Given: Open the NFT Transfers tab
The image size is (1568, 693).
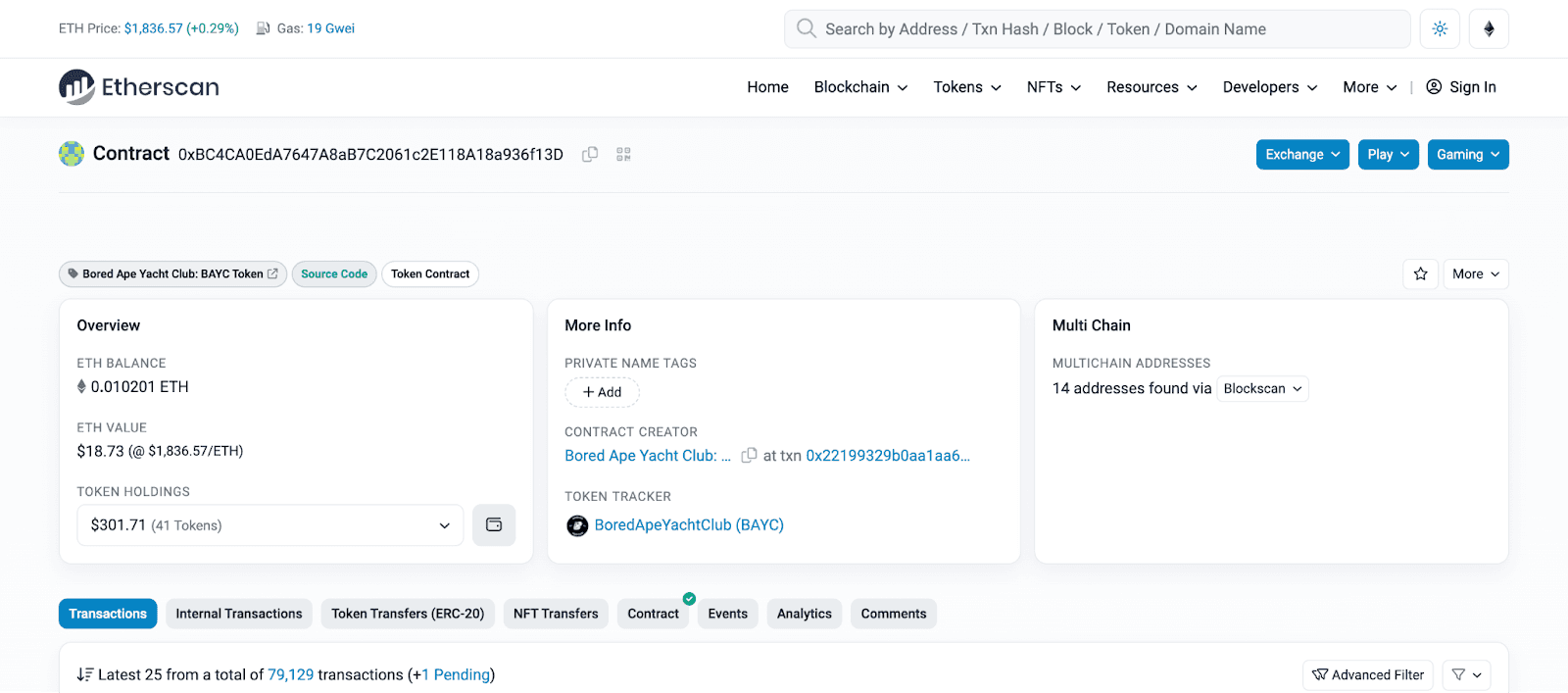Looking at the screenshot, I should point(556,614).
